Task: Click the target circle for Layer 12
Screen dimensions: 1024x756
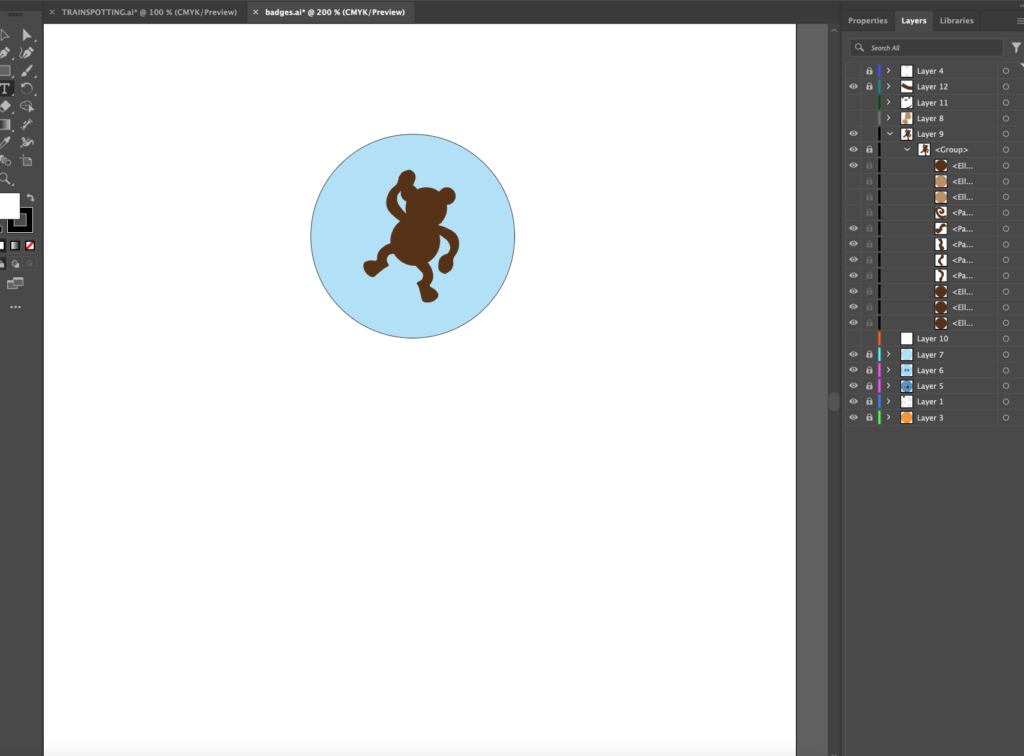Action: point(1006,87)
